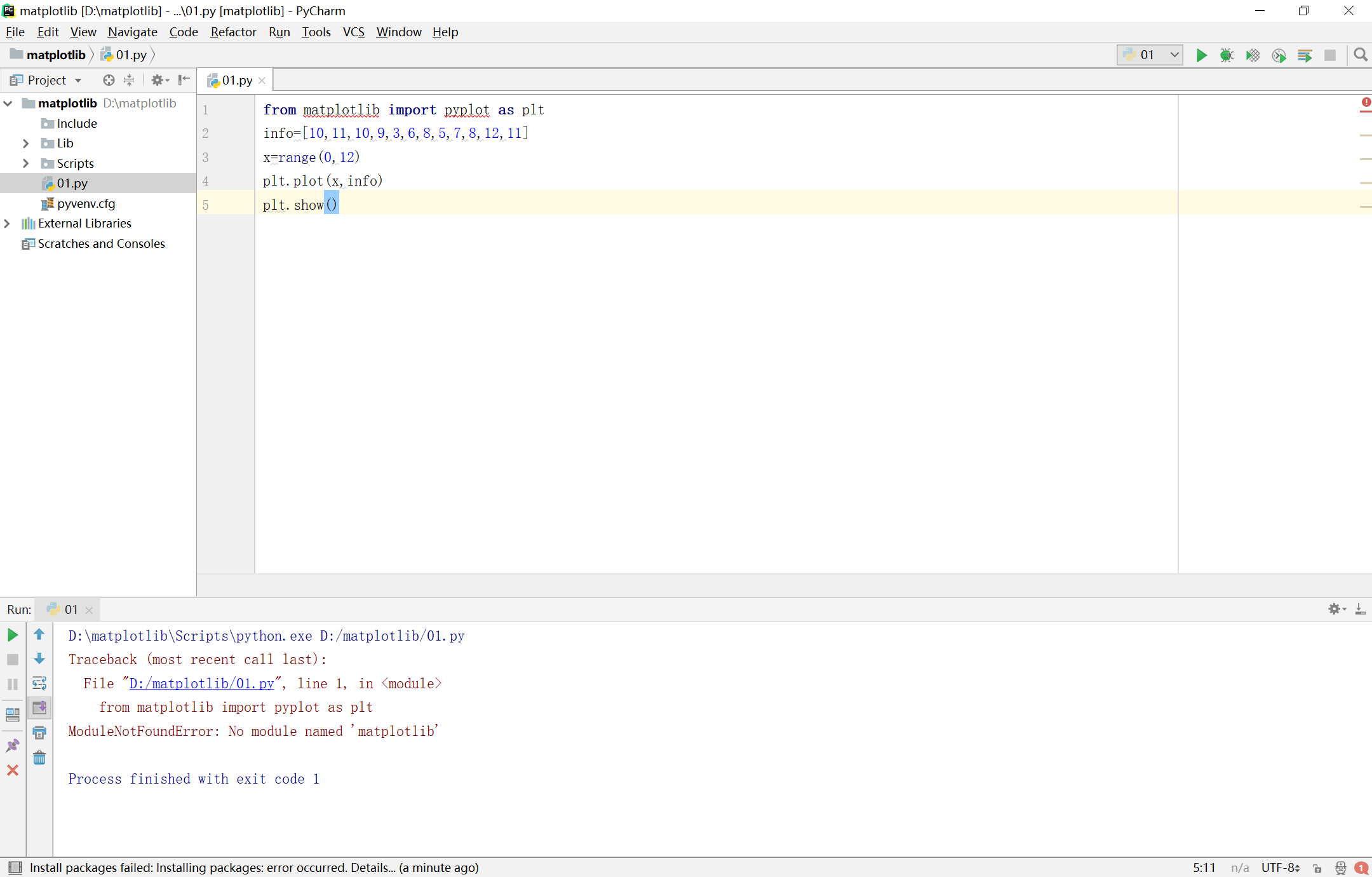Click the Install packages failed status message

[x=254, y=868]
